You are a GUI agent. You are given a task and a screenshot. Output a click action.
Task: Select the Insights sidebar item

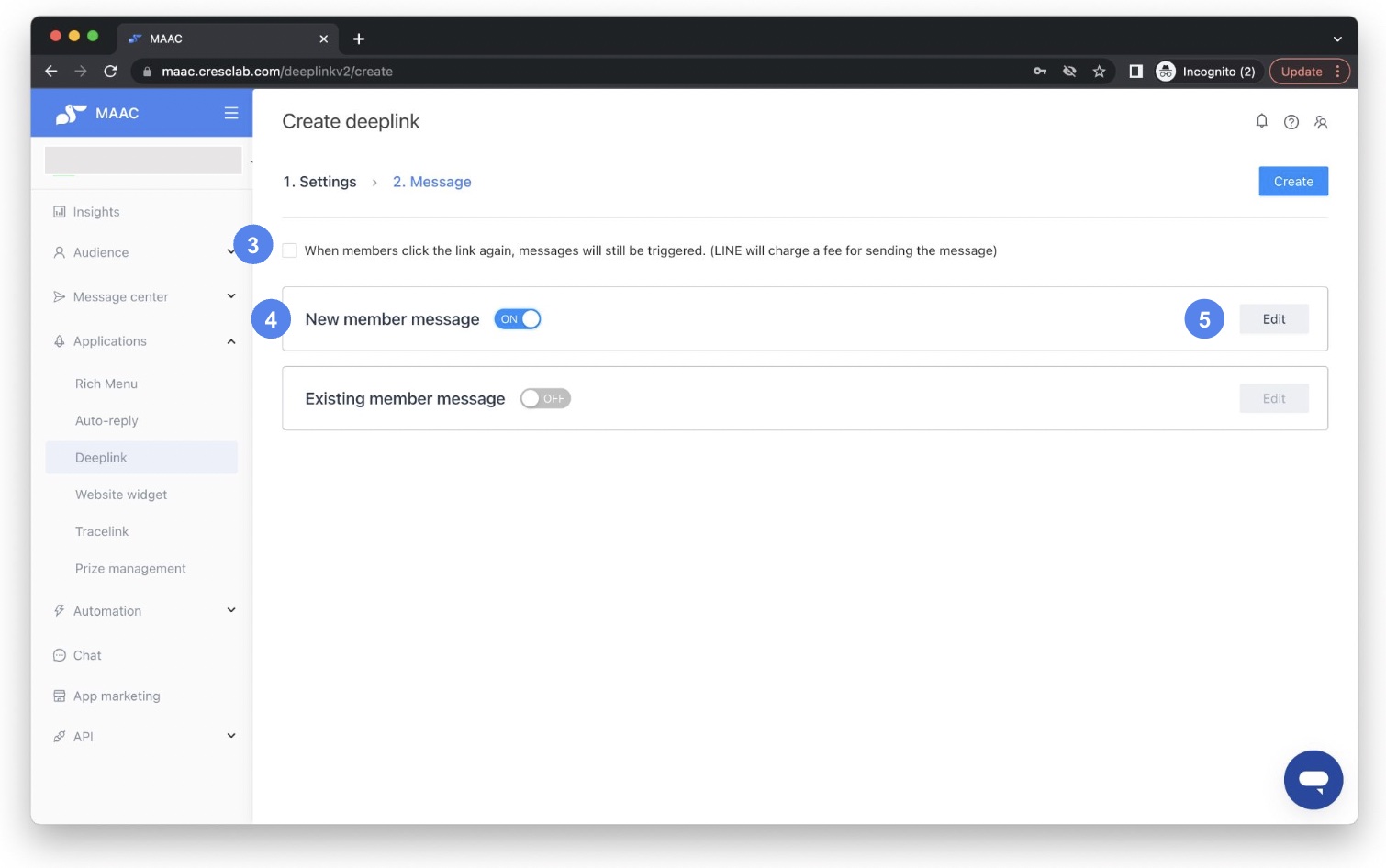click(x=95, y=212)
